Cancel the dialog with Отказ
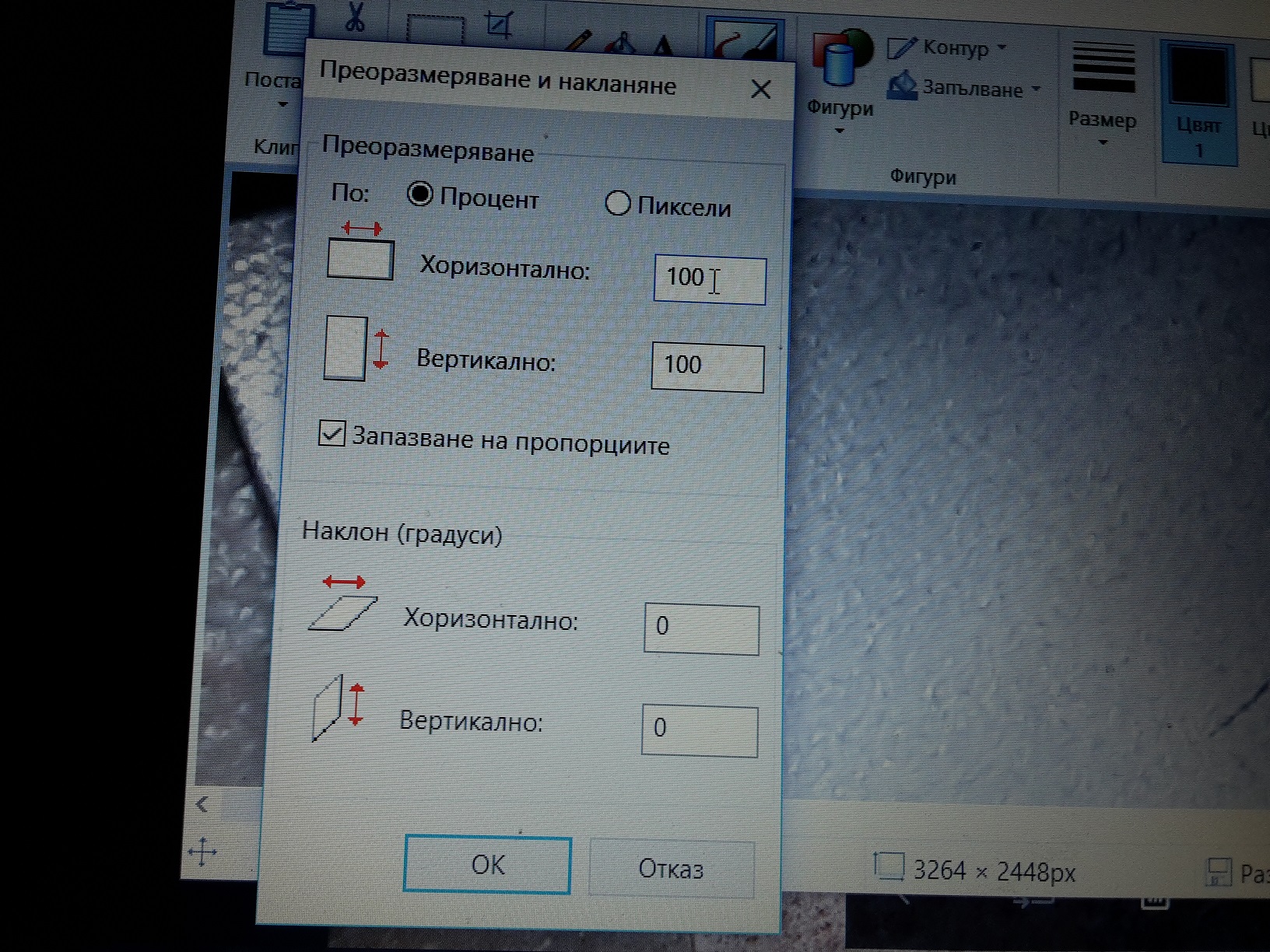The height and width of the screenshot is (952, 1270). click(671, 869)
